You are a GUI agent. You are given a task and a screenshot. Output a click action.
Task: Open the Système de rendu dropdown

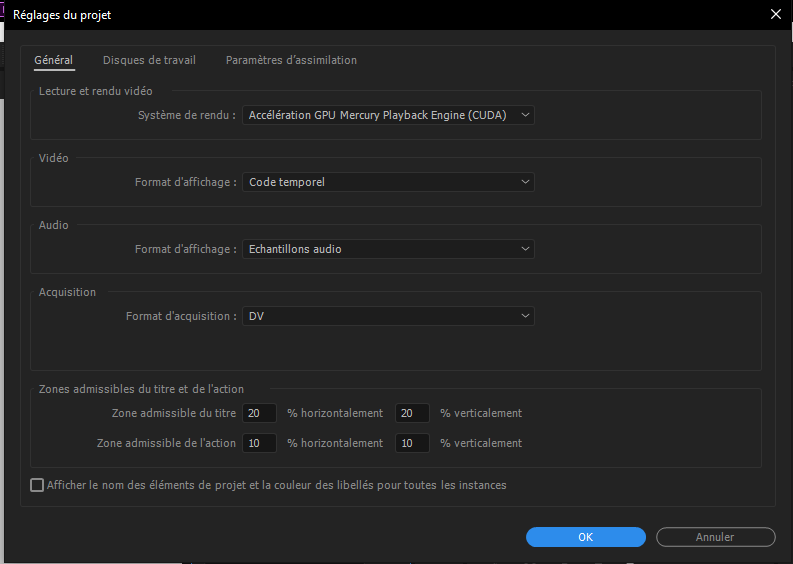388,115
